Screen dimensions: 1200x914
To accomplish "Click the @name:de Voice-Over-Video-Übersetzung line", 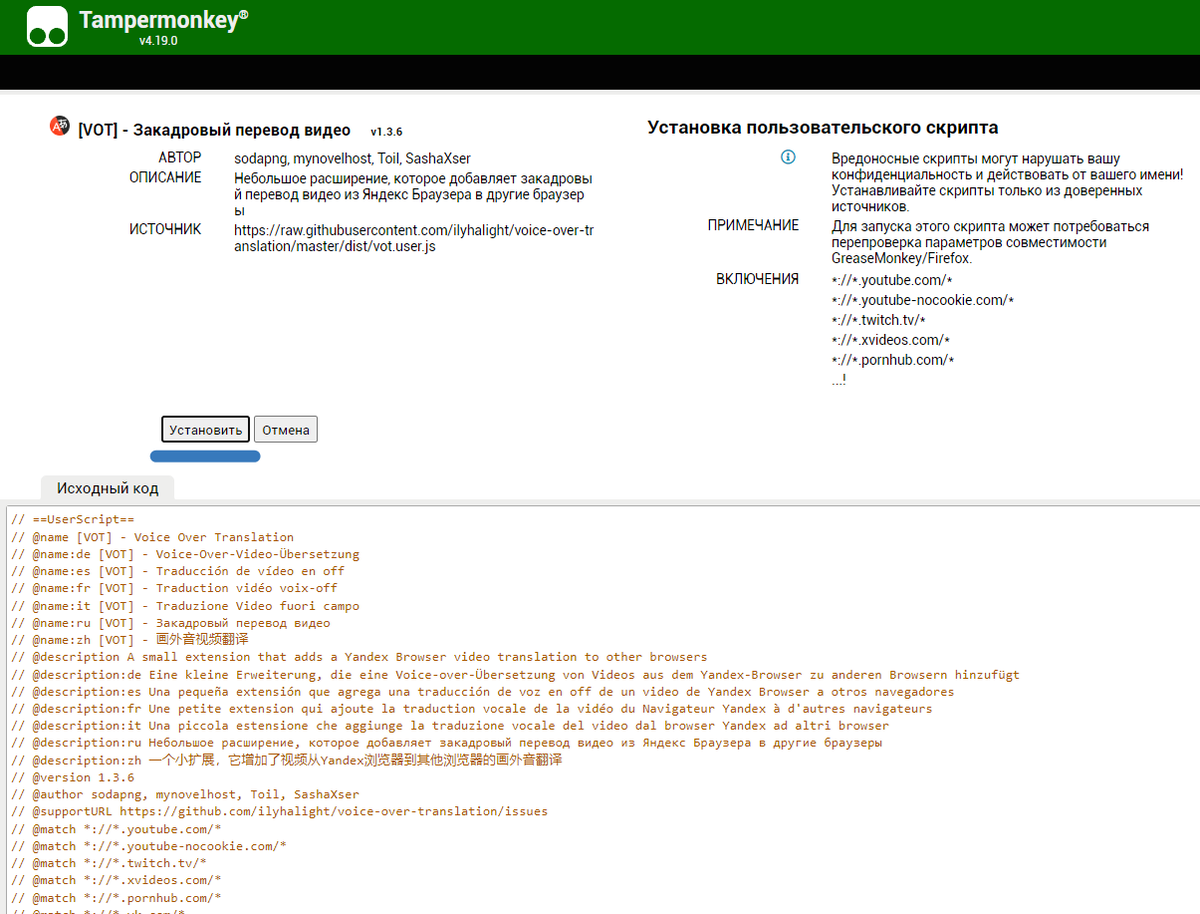I will (185, 554).
